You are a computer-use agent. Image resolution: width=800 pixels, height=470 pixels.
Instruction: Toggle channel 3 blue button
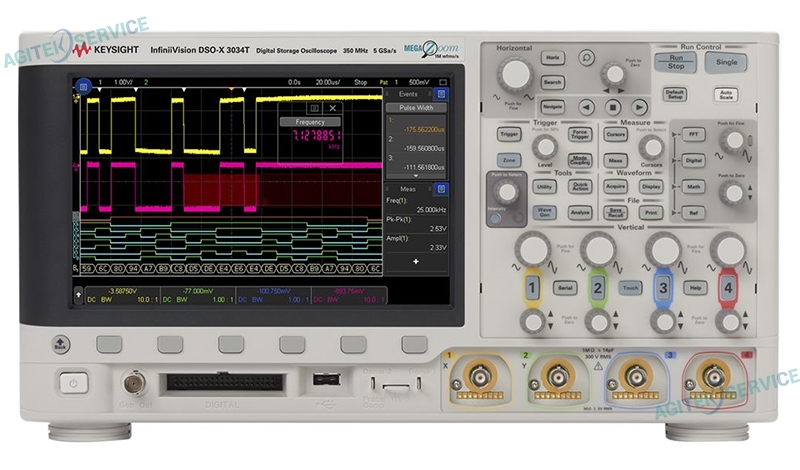click(662, 288)
